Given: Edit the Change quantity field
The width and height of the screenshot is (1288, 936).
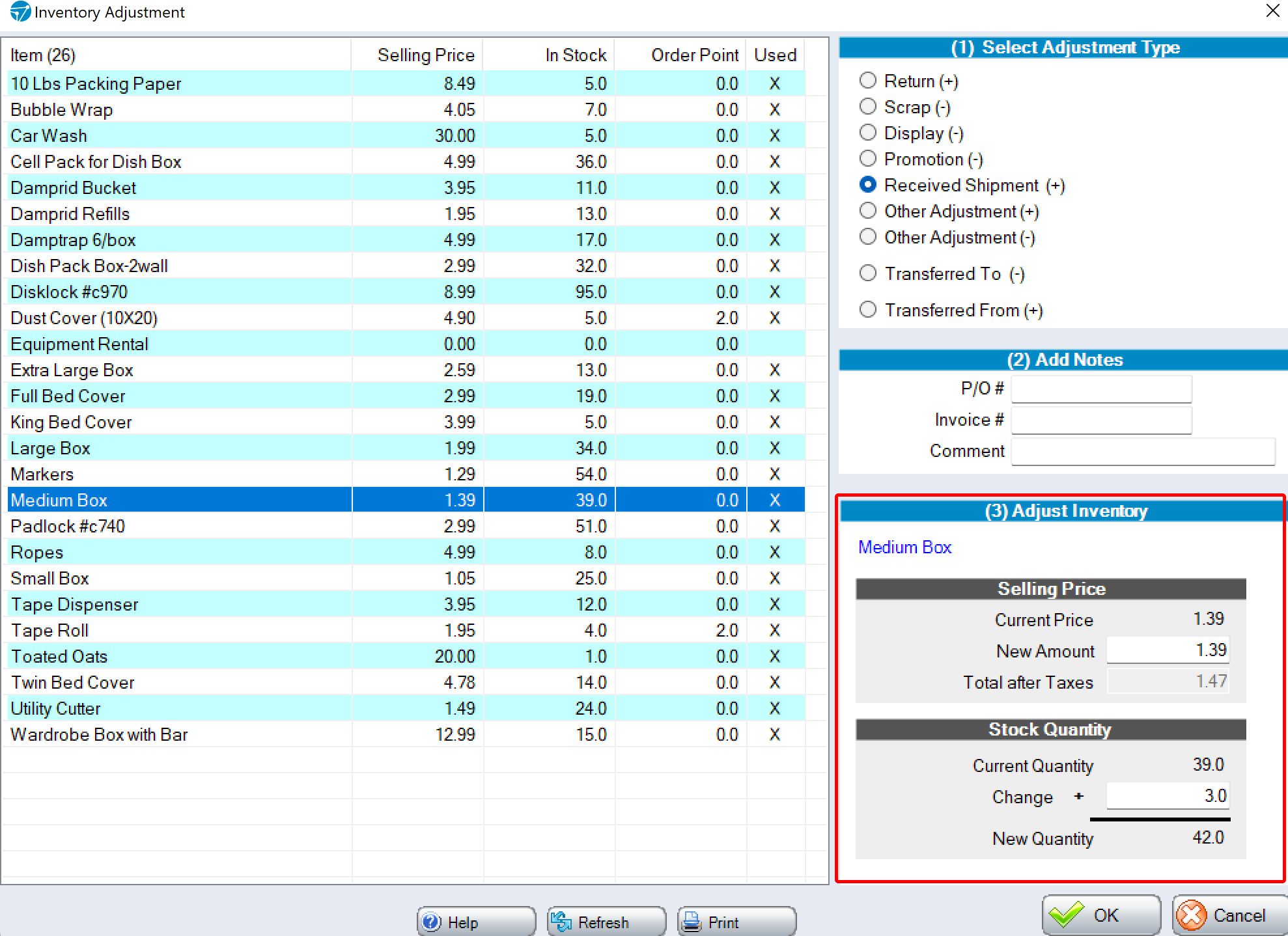Looking at the screenshot, I should click(1168, 796).
